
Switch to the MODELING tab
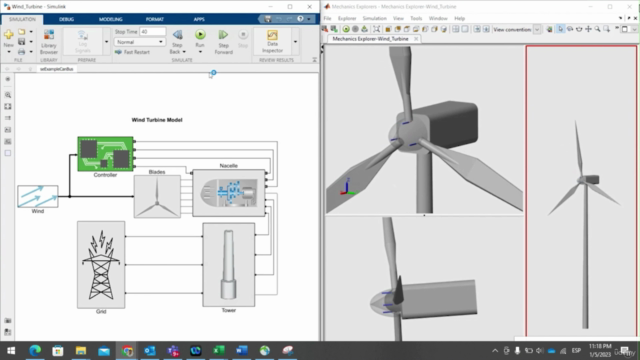(111, 19)
